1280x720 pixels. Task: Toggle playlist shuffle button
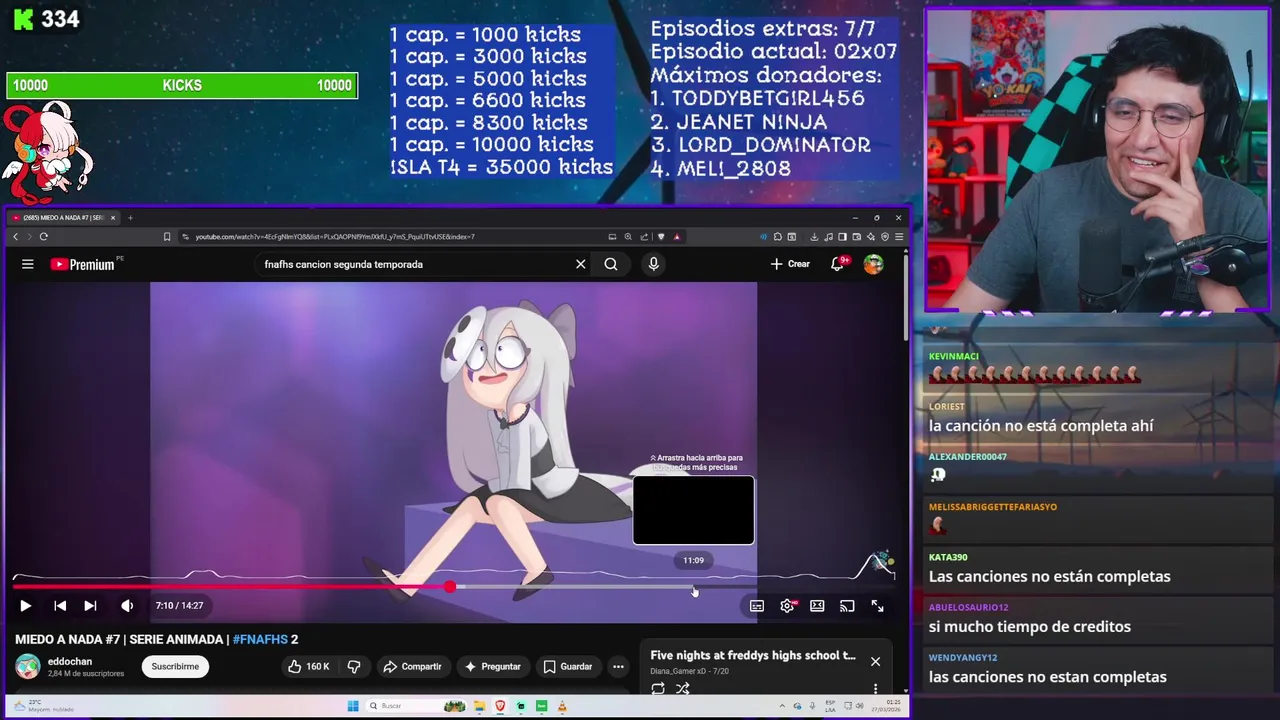pyautogui.click(x=682, y=688)
